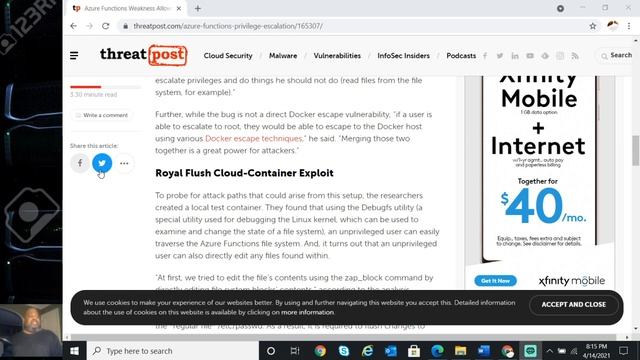Screen dimensions: 640x360
Task: Open Malware section
Action: [283, 56]
